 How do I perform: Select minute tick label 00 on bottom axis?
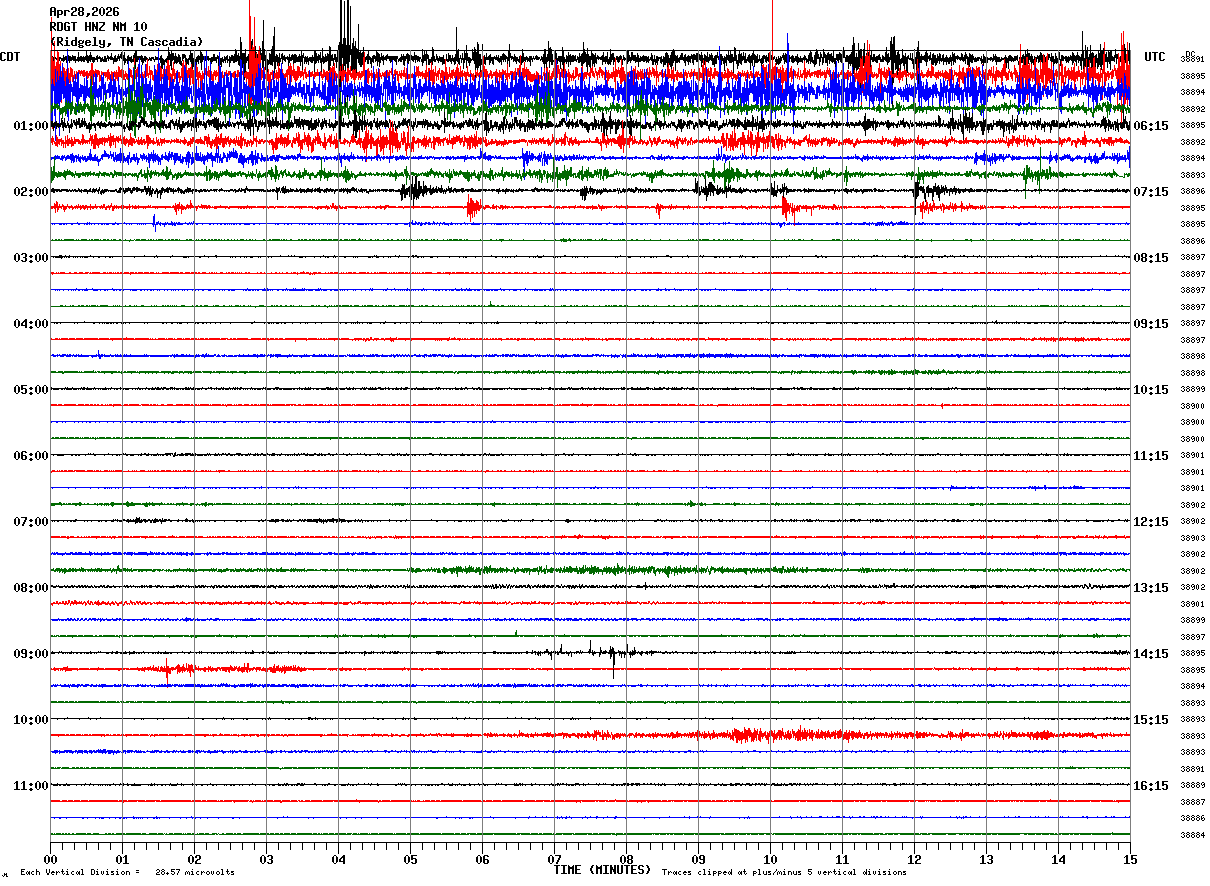click(x=50, y=859)
